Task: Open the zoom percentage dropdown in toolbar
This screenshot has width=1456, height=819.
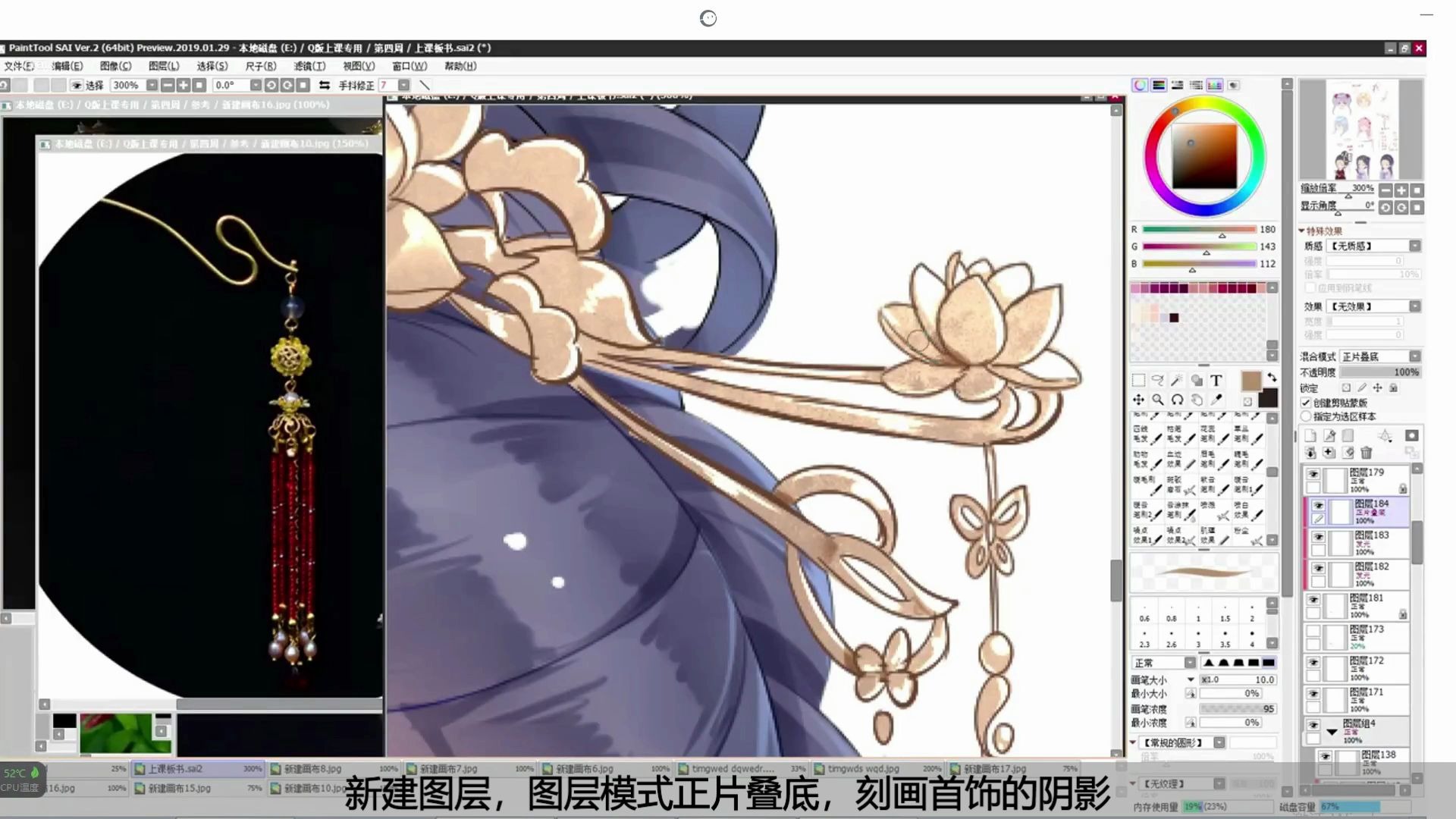Action: point(152,85)
